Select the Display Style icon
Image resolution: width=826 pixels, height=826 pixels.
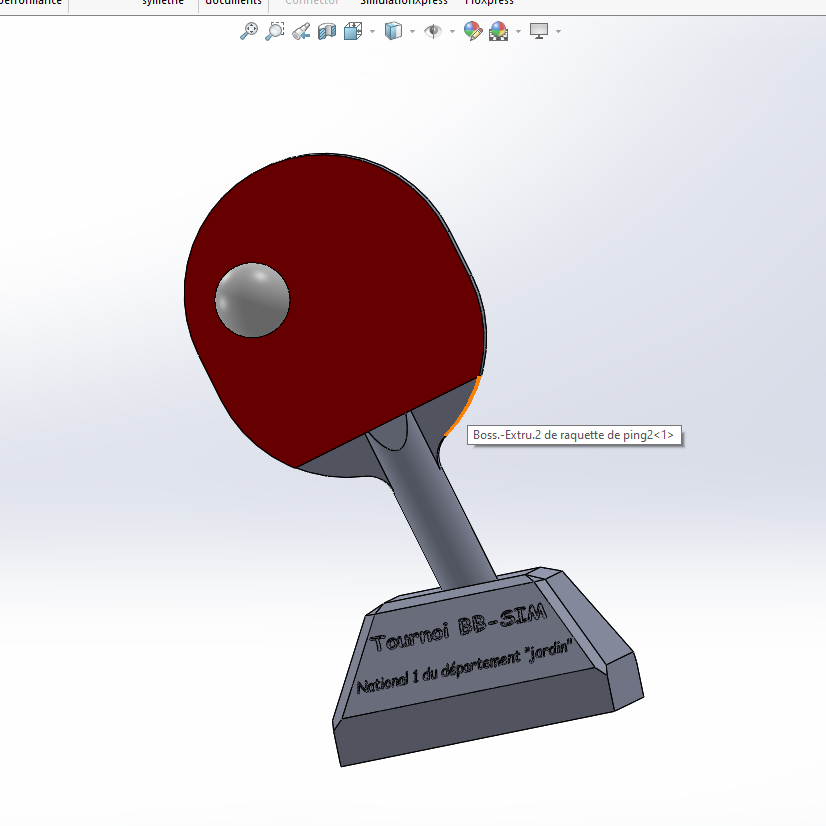coord(393,31)
